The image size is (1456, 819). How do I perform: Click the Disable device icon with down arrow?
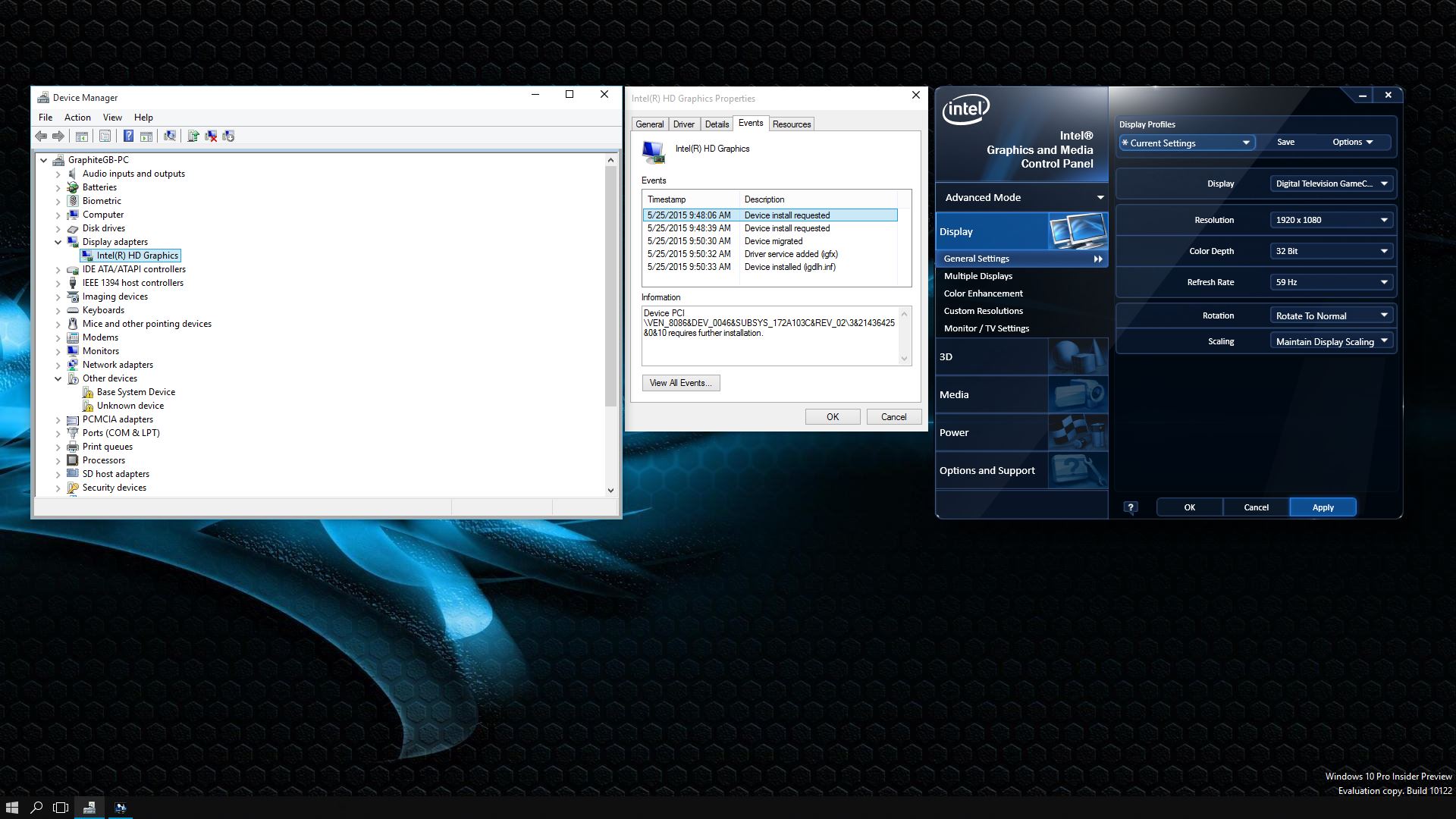tap(228, 136)
